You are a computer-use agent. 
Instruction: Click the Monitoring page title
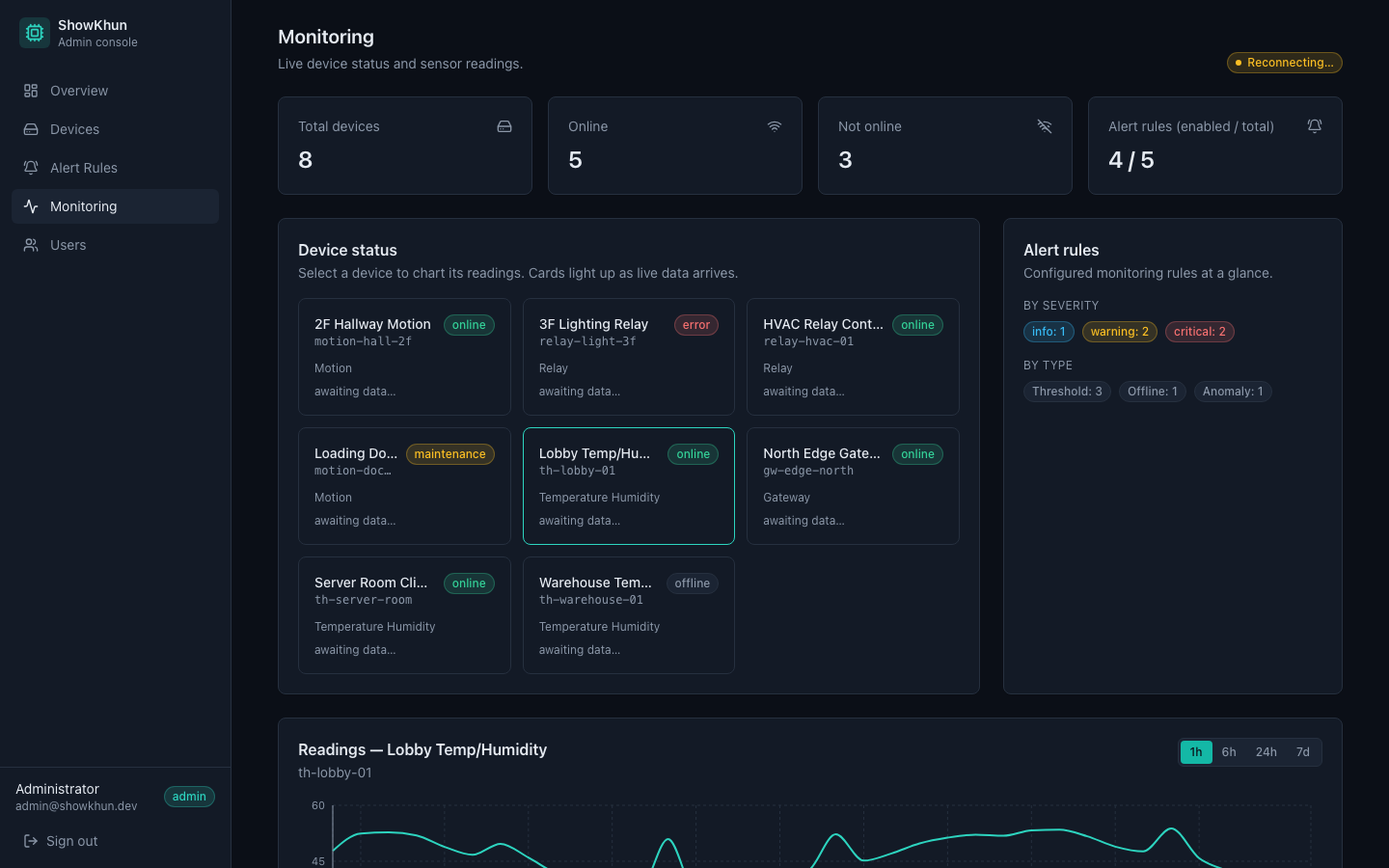click(326, 37)
